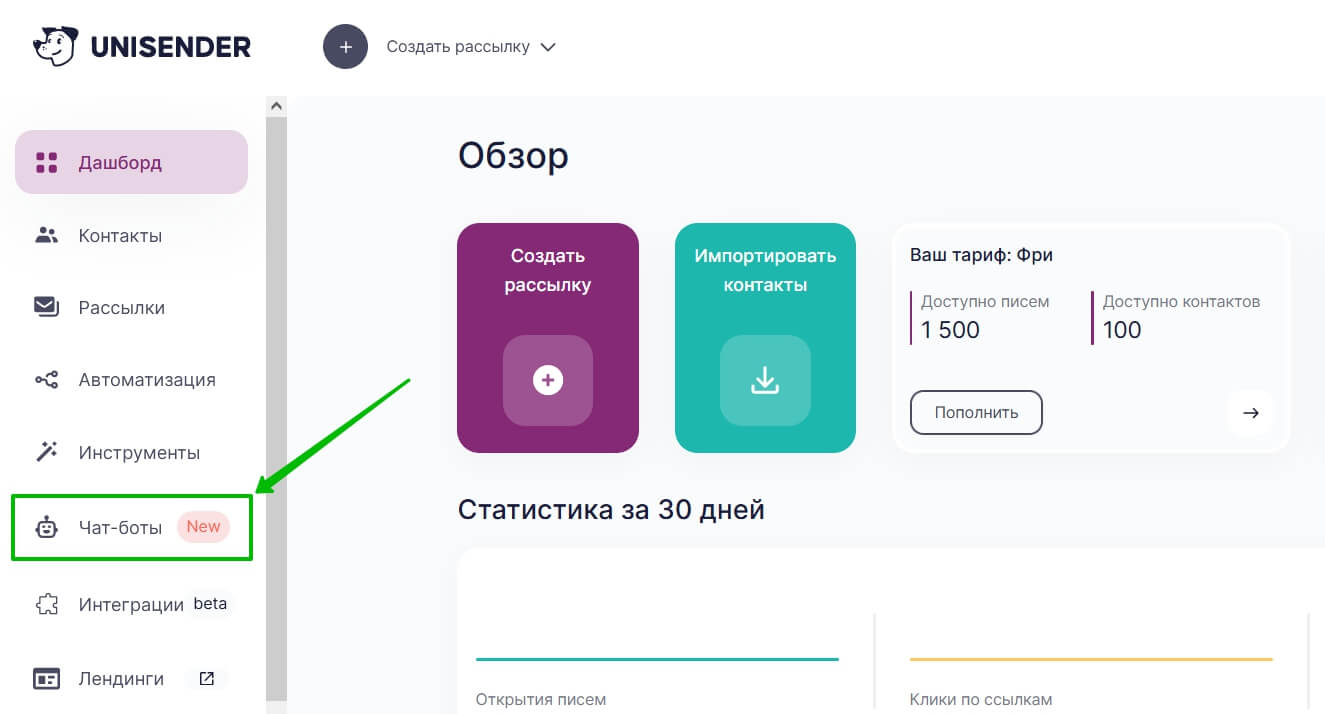Viewport: 1325px width, 714px height.
Task: Open Интеграции via the puzzle piece icon
Action: pos(45,603)
